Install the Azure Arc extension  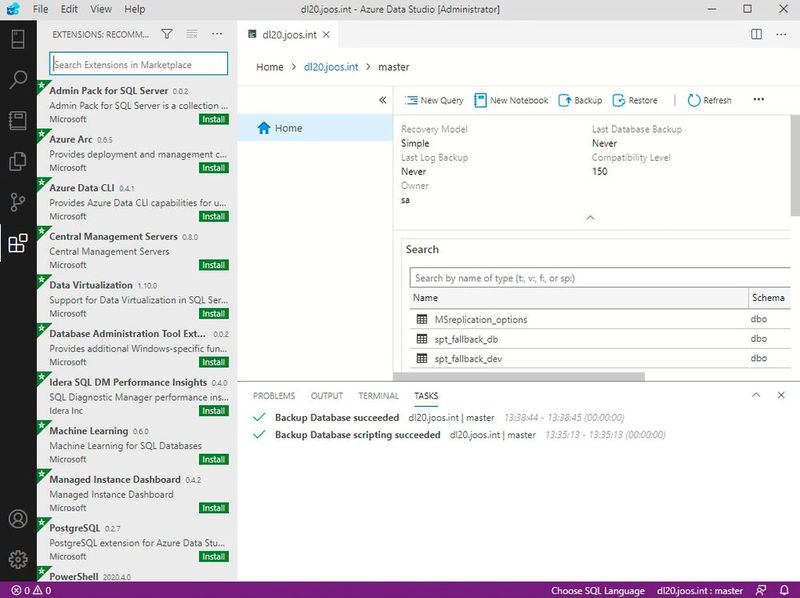[213, 168]
